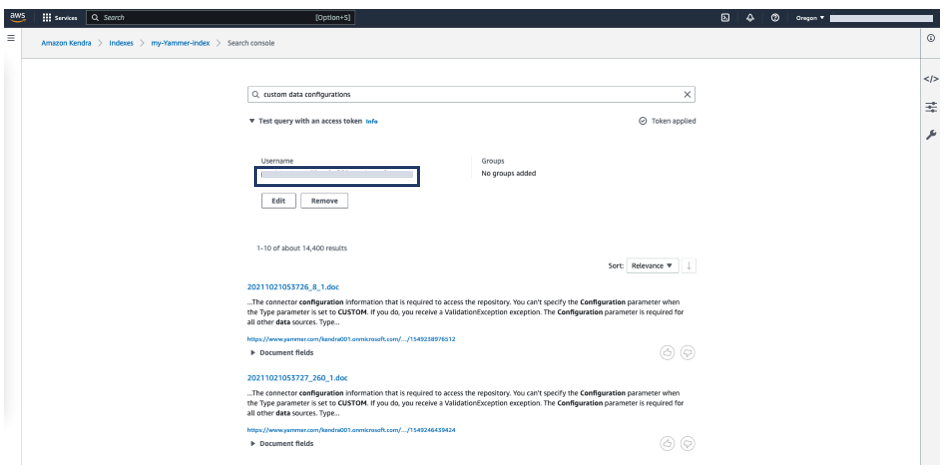Viewport: 946px width, 472px height.
Task: Open the Services grid menu
Action: tap(60, 18)
